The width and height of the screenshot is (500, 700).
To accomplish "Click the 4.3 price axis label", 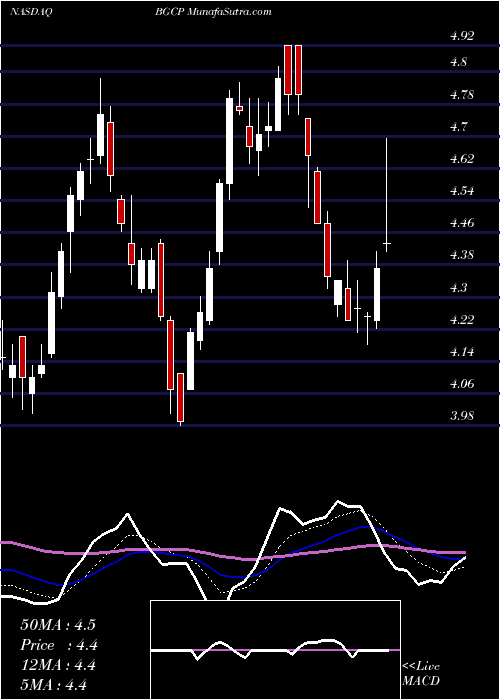I will [x=458, y=287].
